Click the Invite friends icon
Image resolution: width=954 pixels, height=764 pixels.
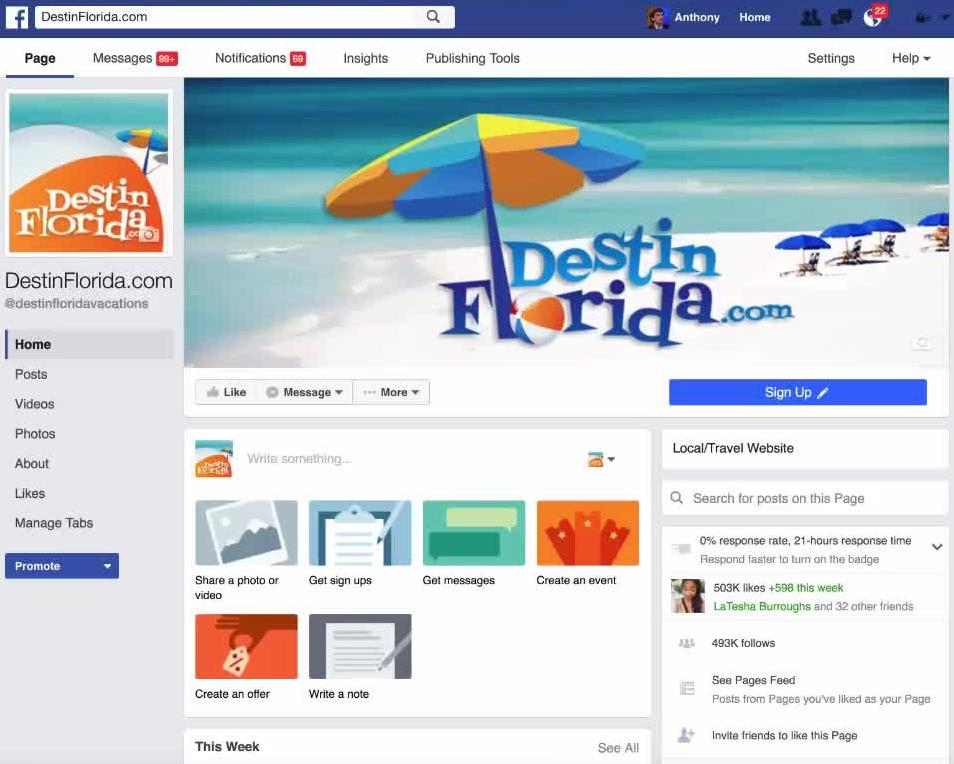[686, 735]
